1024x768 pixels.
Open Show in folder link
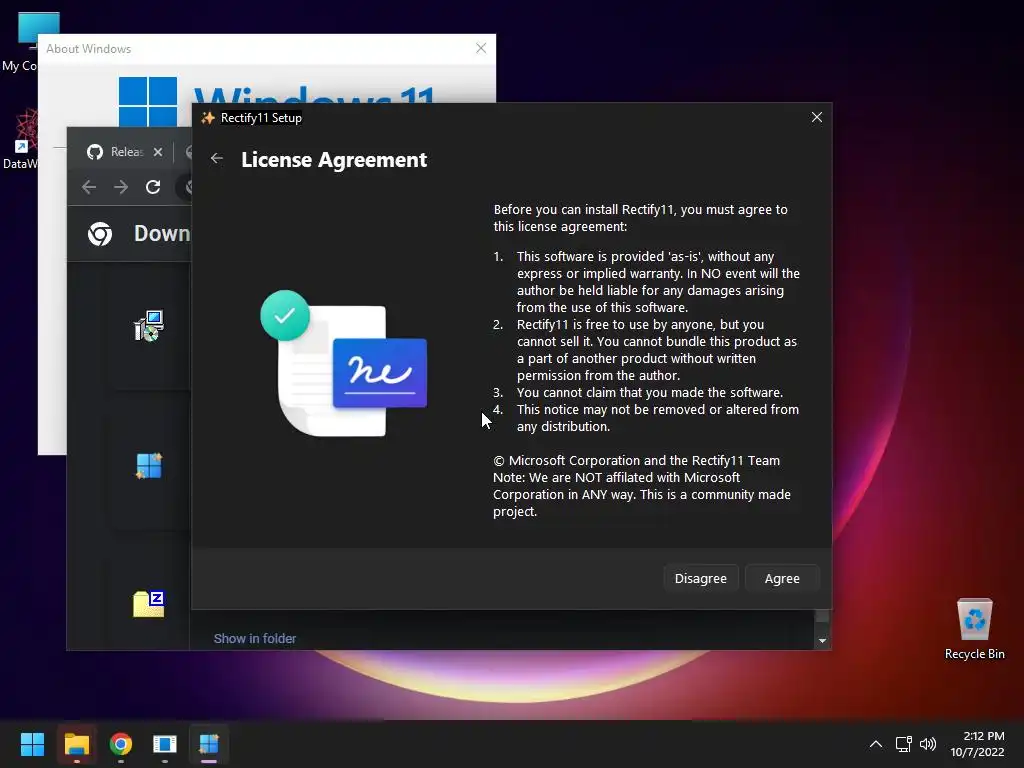click(x=255, y=639)
